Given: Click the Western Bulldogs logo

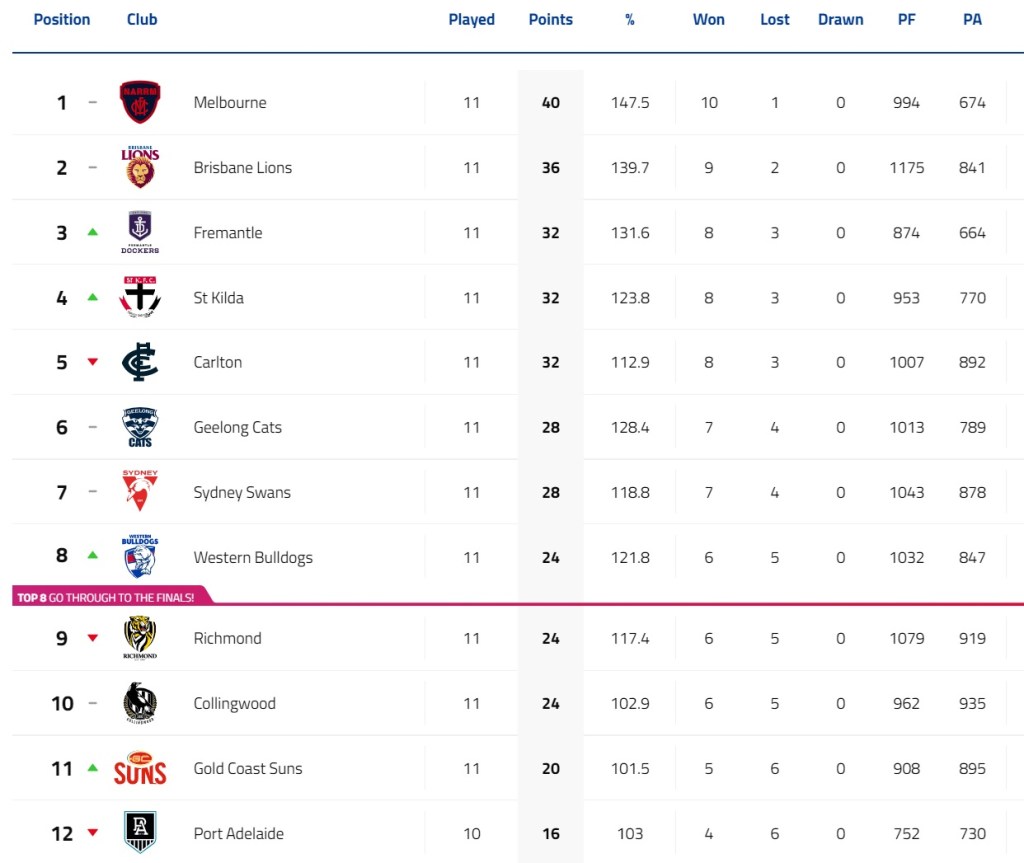Looking at the screenshot, I should (140, 557).
